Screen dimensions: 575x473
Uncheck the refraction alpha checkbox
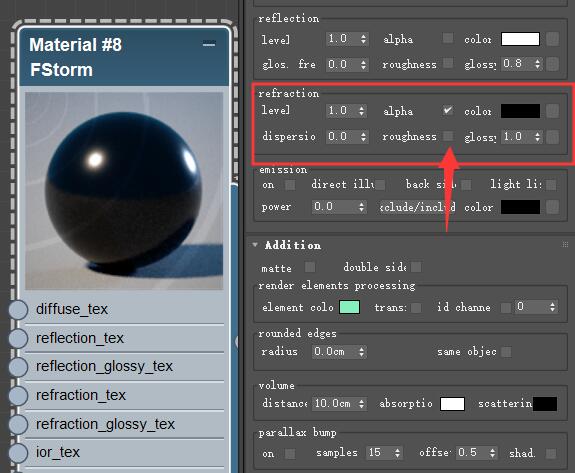[448, 110]
